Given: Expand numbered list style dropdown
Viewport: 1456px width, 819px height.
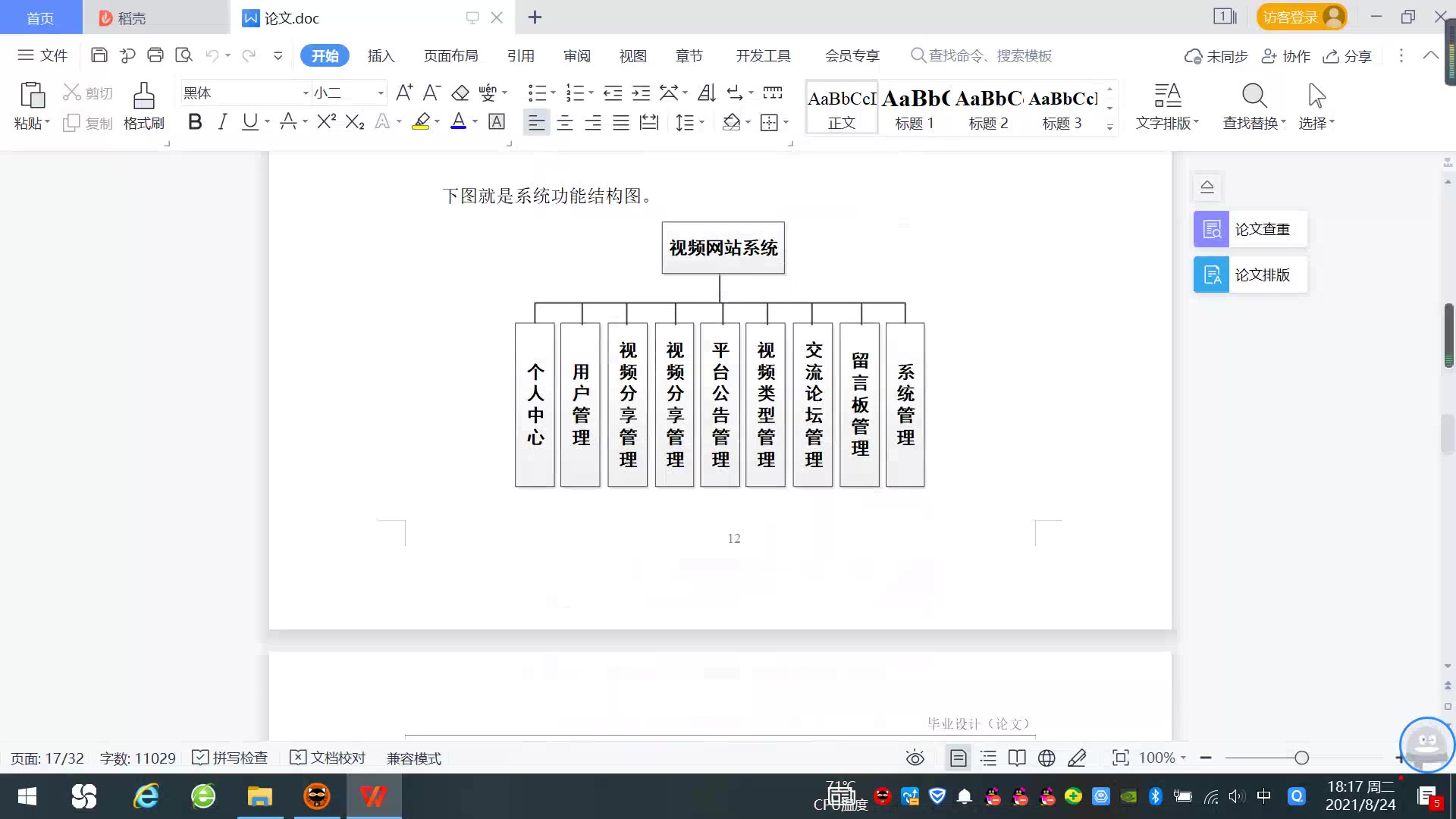Looking at the screenshot, I should 591,93.
